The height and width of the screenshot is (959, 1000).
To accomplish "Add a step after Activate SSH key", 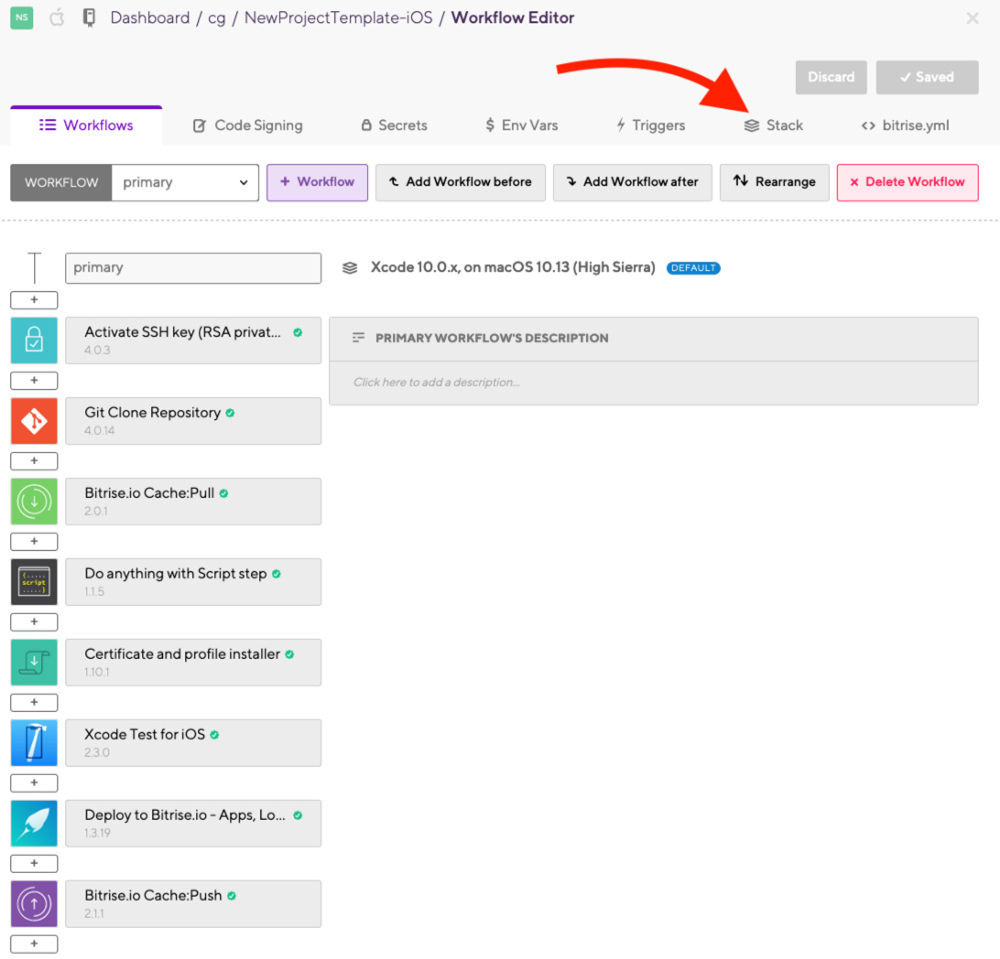I will point(34,381).
